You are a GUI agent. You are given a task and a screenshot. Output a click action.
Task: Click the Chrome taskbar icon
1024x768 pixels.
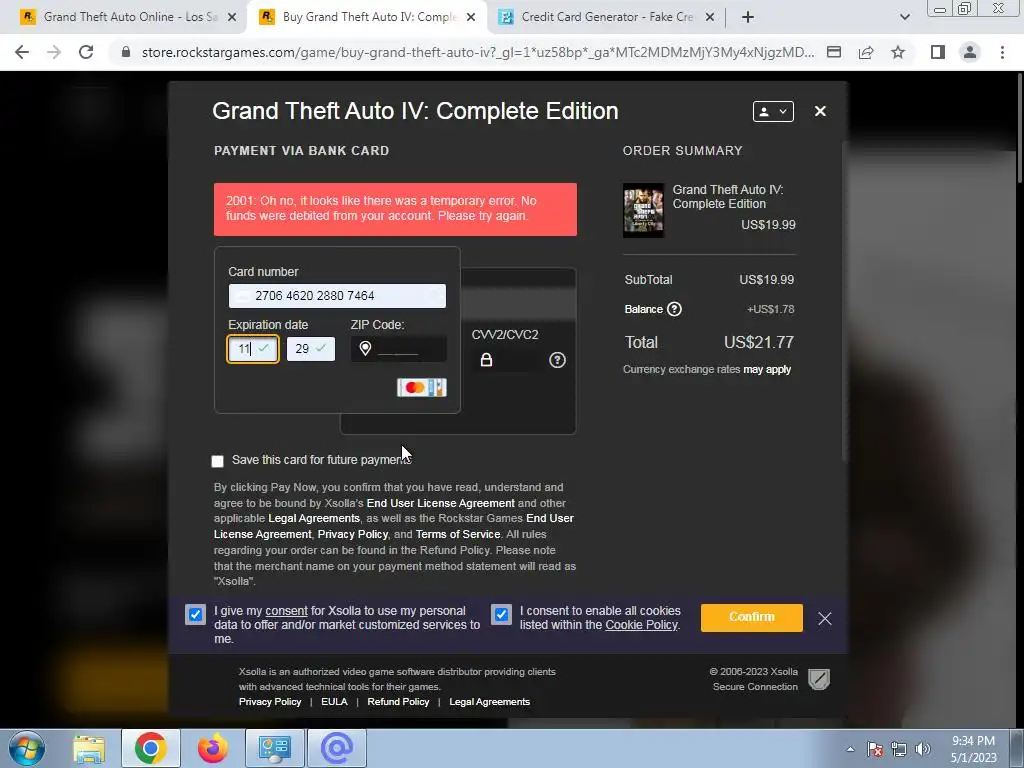(x=150, y=748)
